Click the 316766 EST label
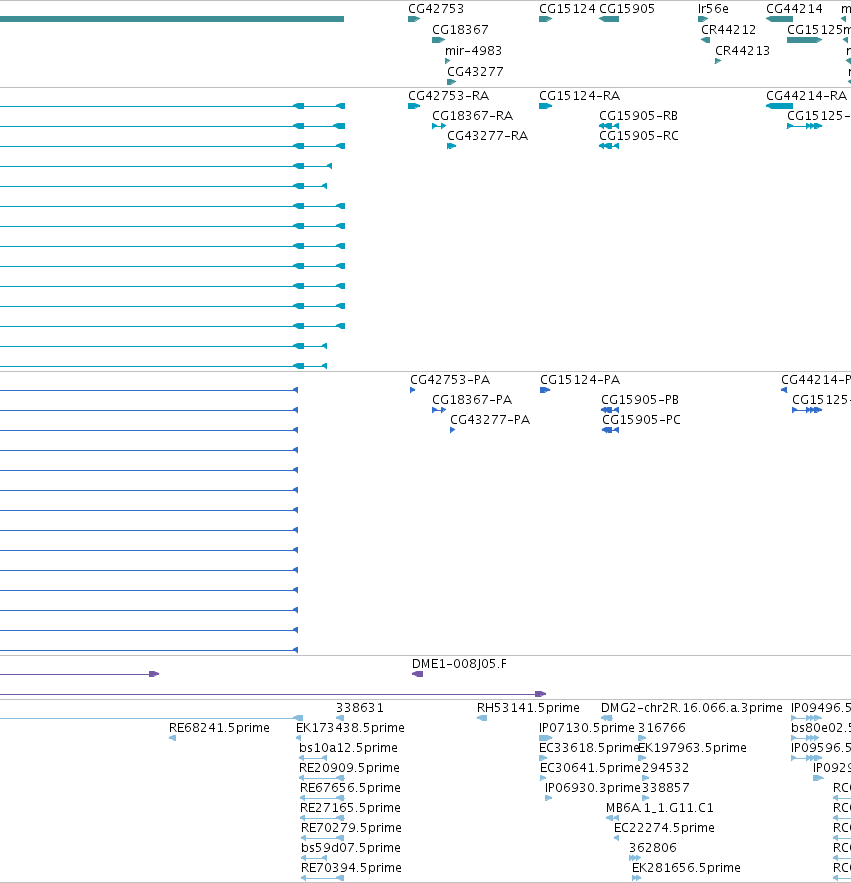Screen dimensions: 851x883 click(662, 728)
